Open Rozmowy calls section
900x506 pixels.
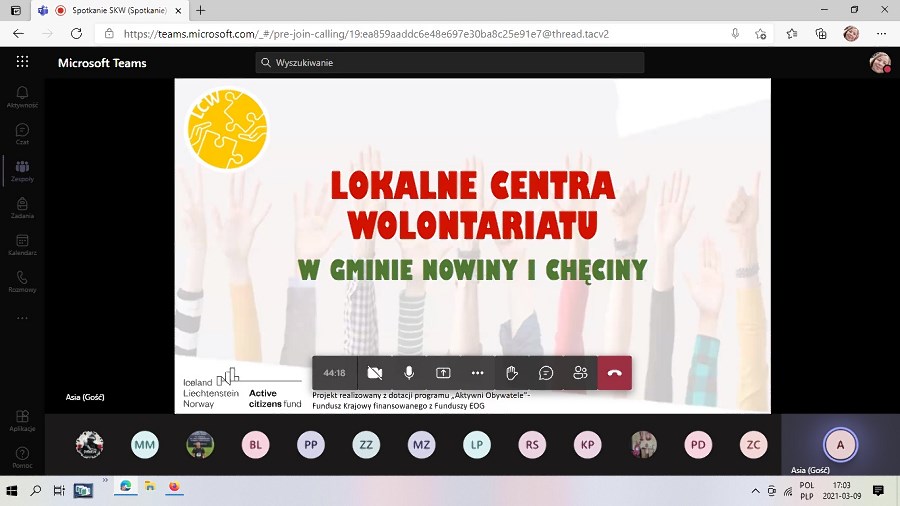click(x=22, y=282)
